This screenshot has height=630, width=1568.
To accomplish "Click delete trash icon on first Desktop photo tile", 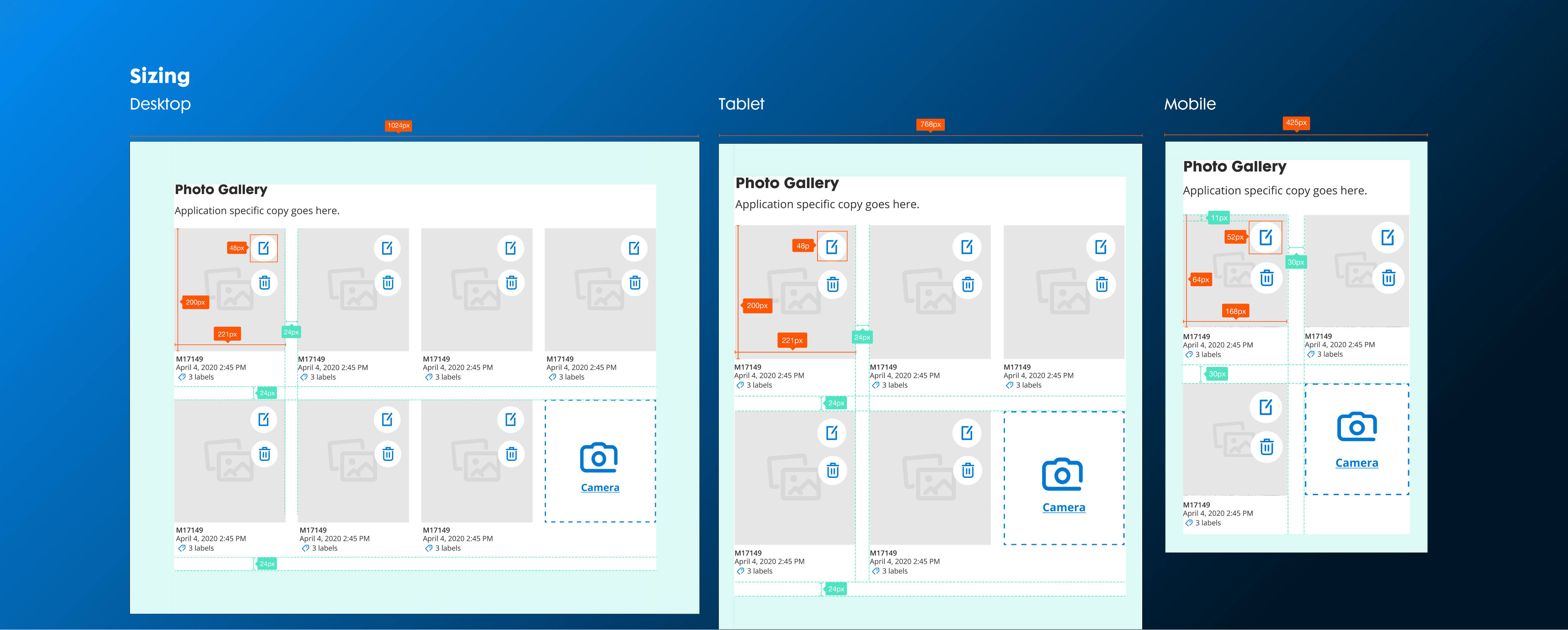I will tap(264, 282).
